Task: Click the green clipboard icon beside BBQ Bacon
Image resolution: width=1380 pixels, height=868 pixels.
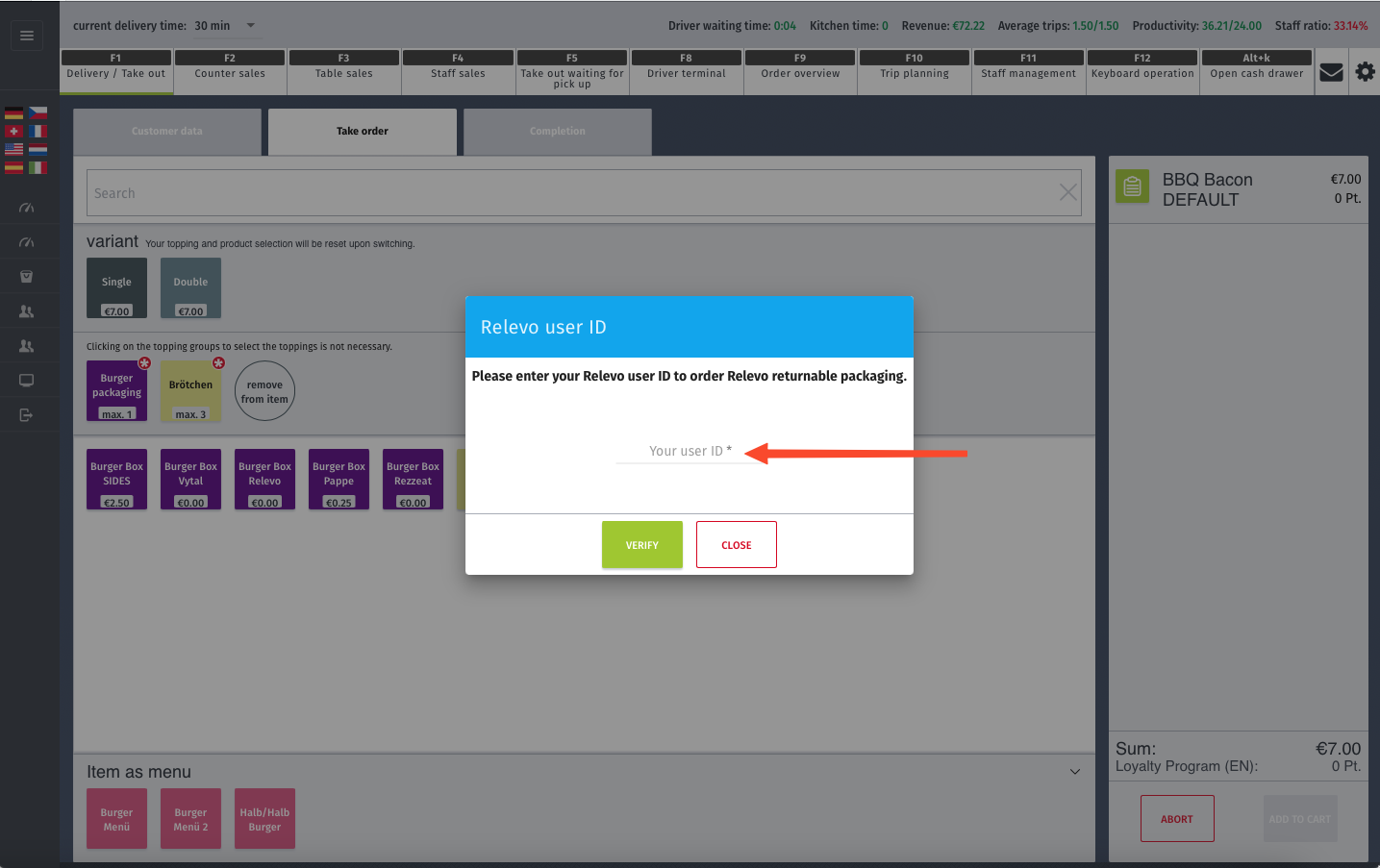Action: [x=1133, y=186]
